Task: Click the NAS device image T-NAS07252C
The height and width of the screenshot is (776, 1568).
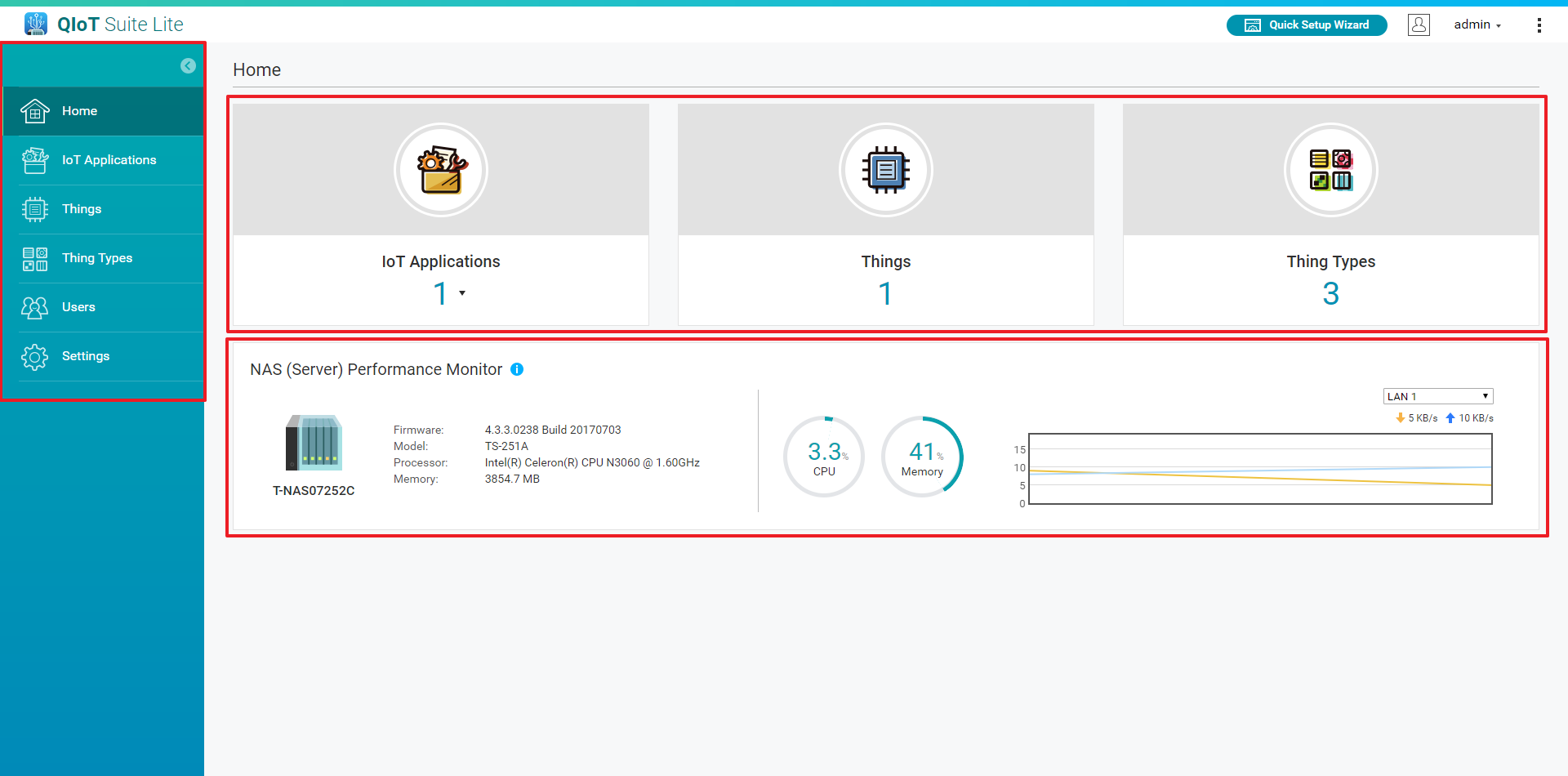Action: coord(314,444)
